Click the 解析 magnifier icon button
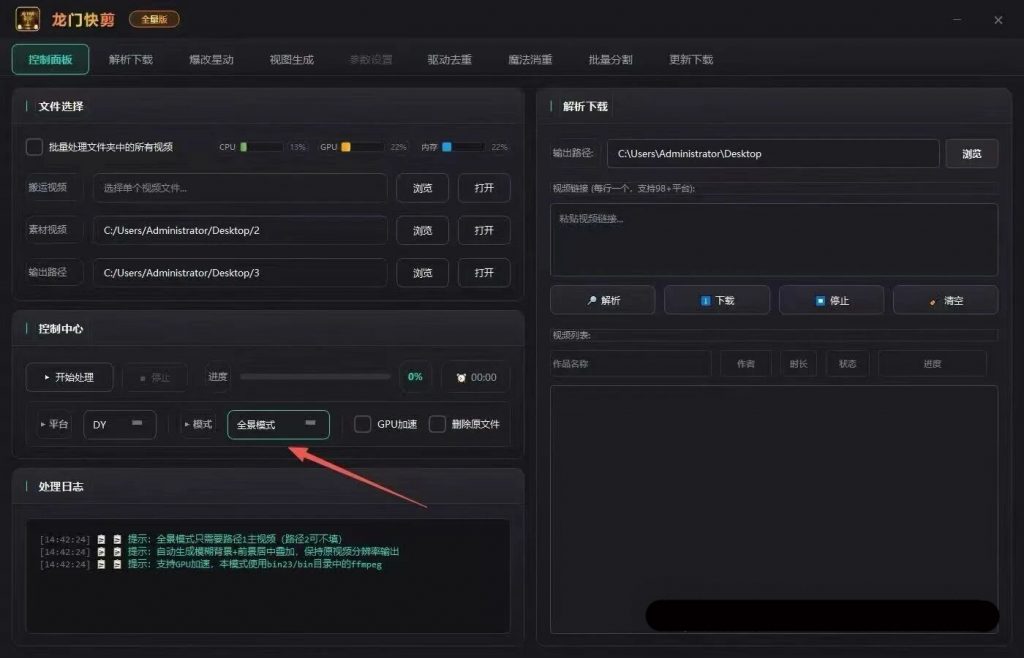 [x=592, y=300]
